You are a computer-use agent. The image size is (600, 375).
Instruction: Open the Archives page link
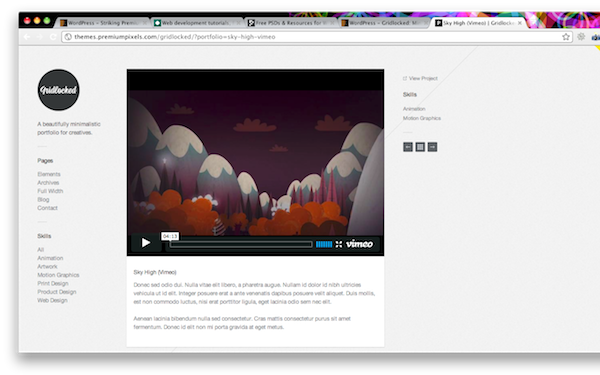[48, 183]
